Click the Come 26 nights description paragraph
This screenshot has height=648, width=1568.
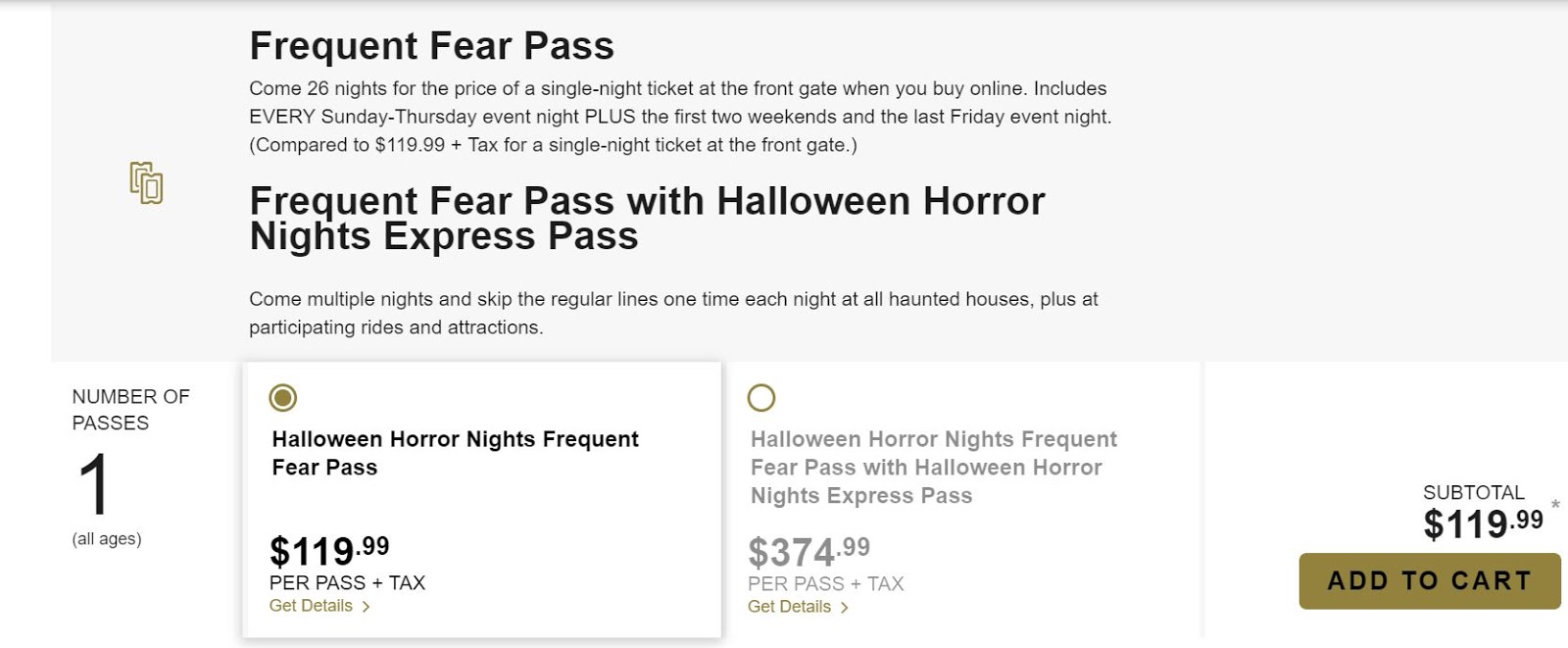pos(680,117)
